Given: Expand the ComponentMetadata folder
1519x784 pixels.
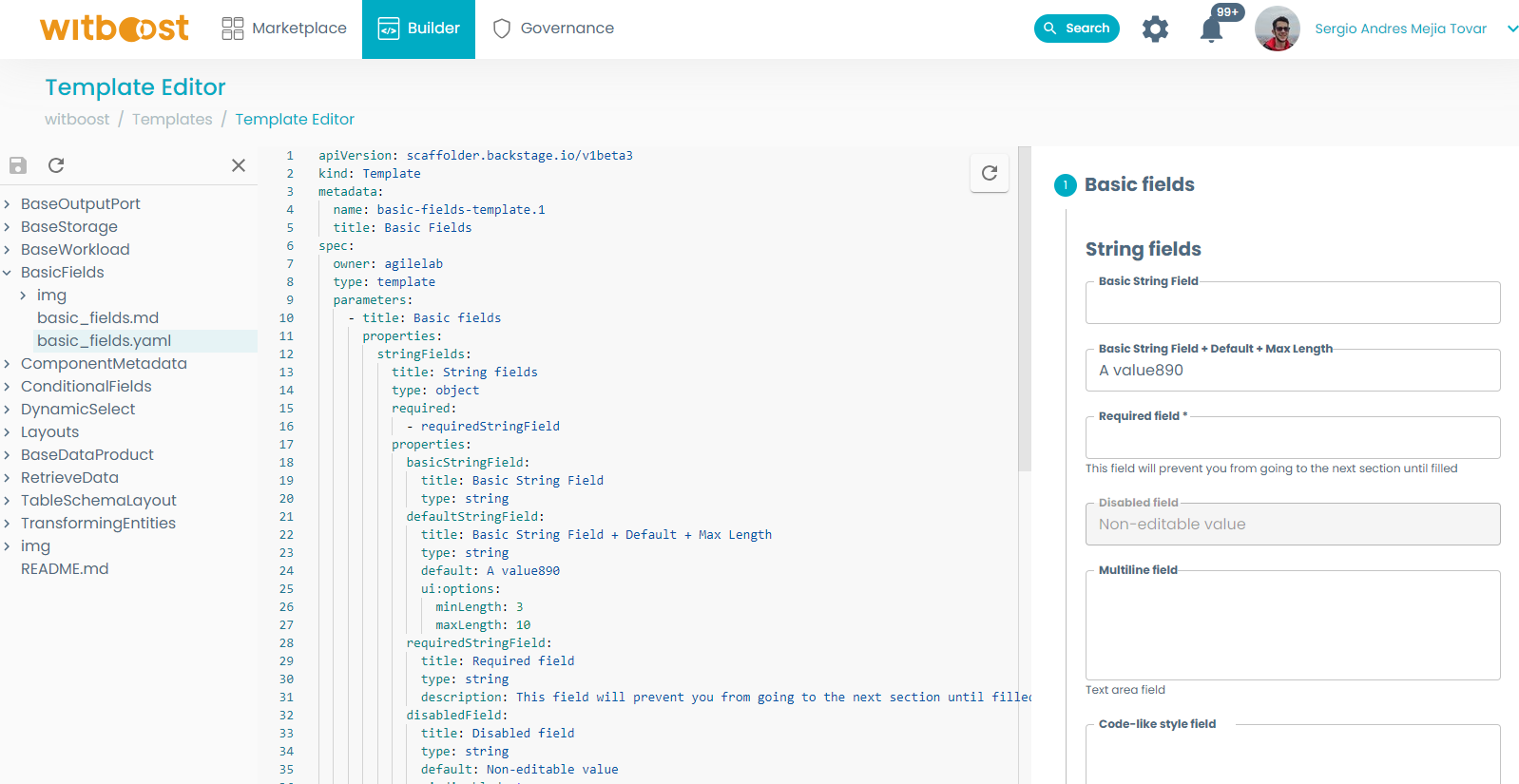Looking at the screenshot, I should click(x=8, y=364).
